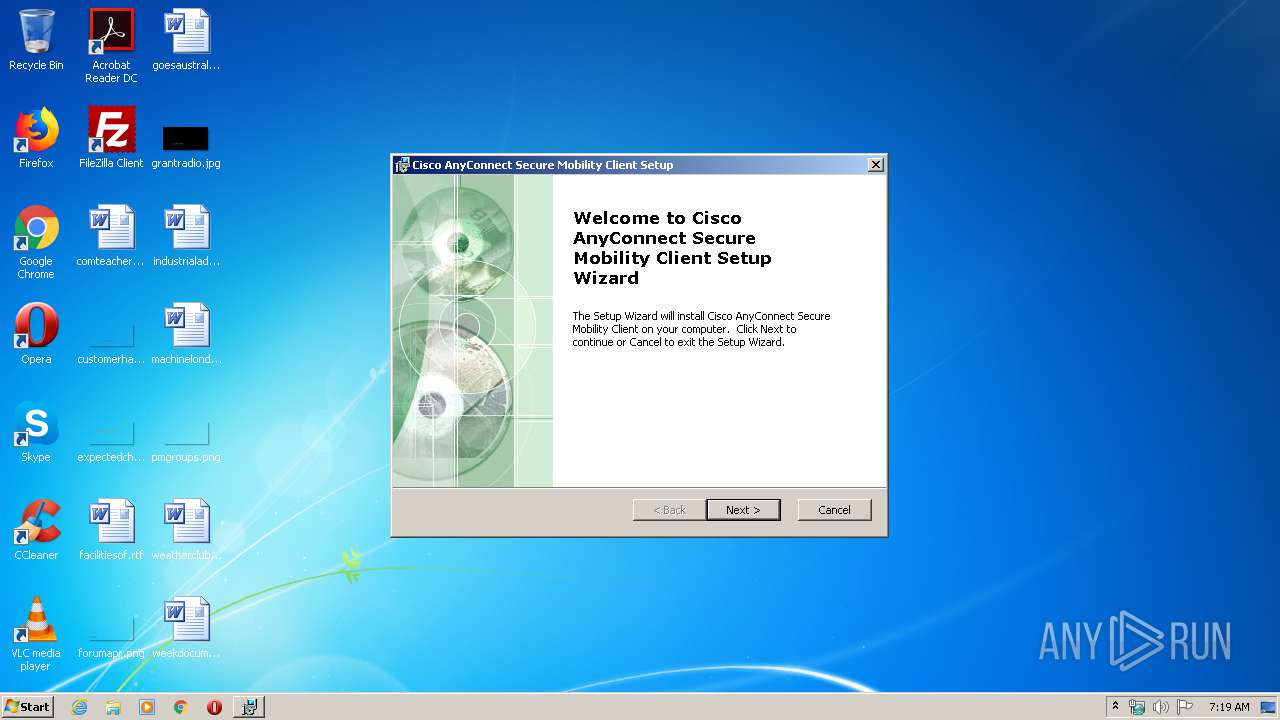This screenshot has width=1280, height=720.
Task: Open Windows Explorer from the taskbar
Action: [x=113, y=707]
